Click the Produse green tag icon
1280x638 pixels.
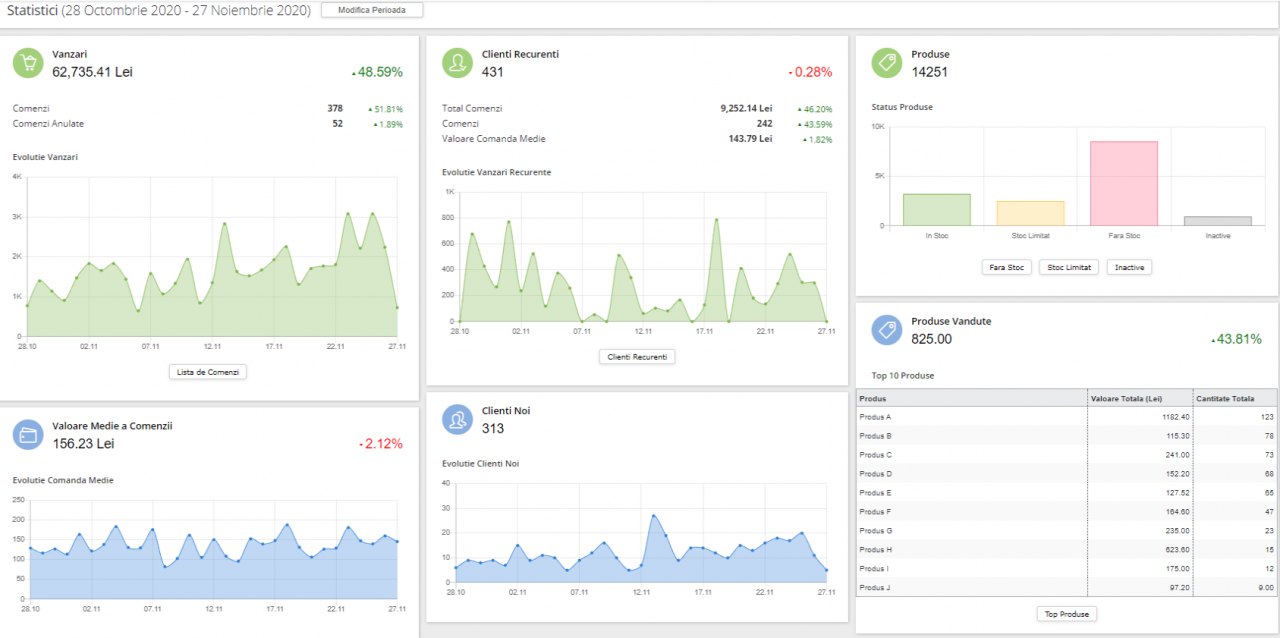coord(886,63)
